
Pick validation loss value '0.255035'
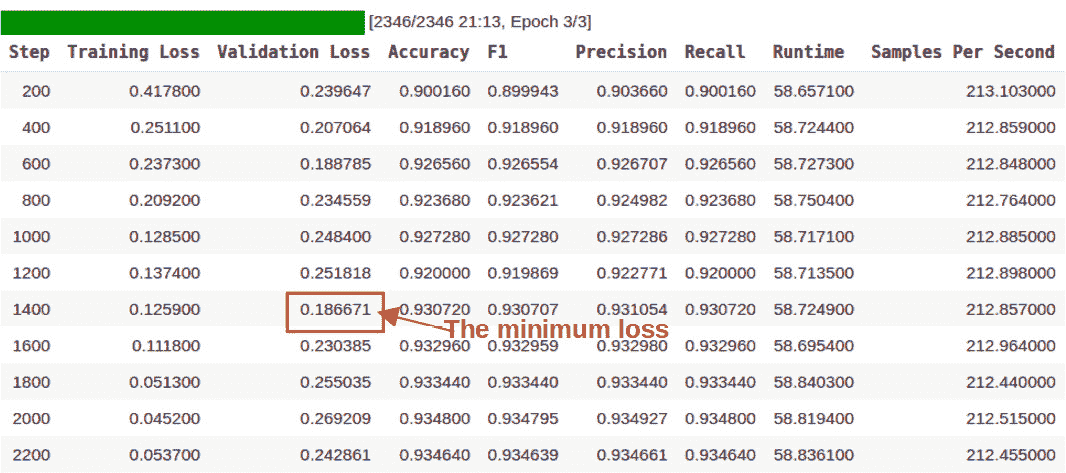(336, 383)
